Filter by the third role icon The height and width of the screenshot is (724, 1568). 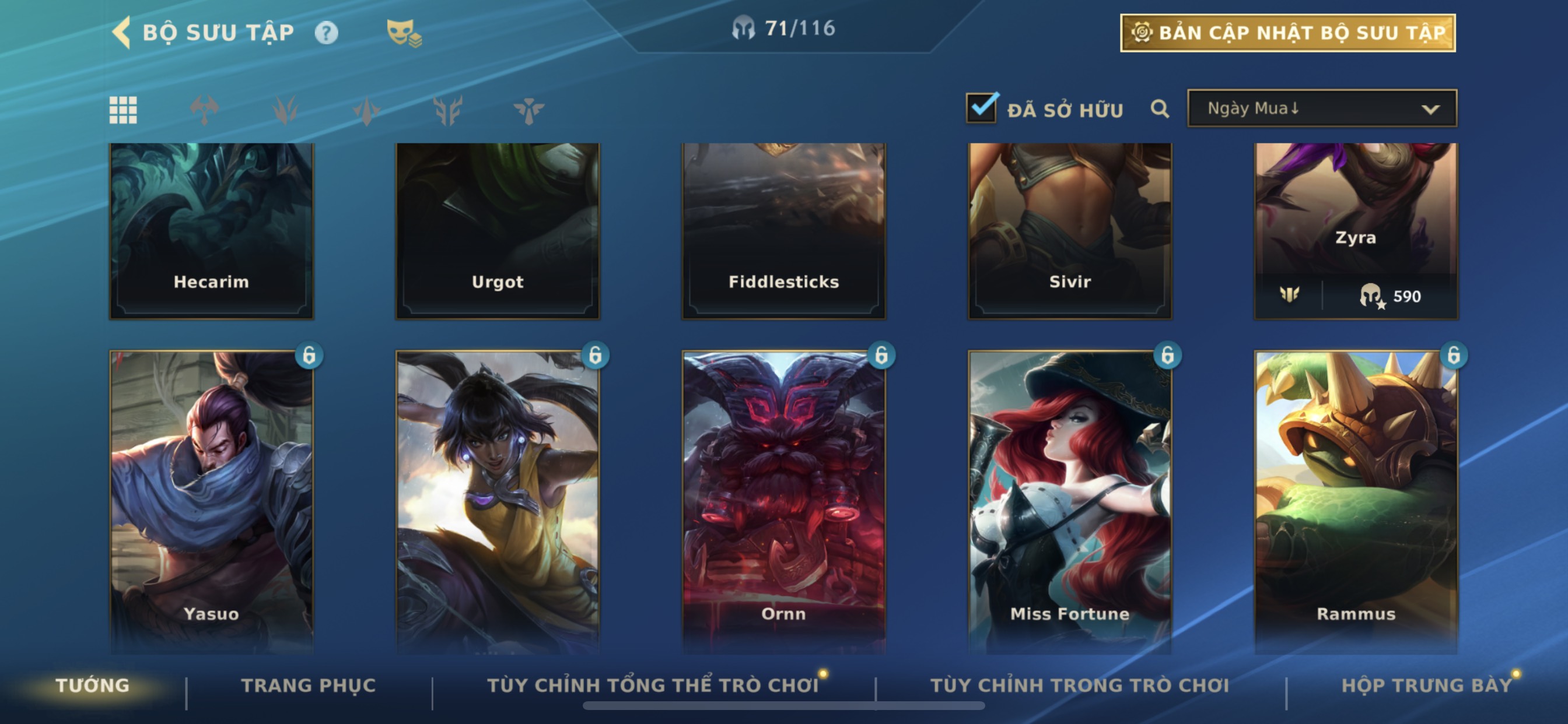tap(366, 110)
